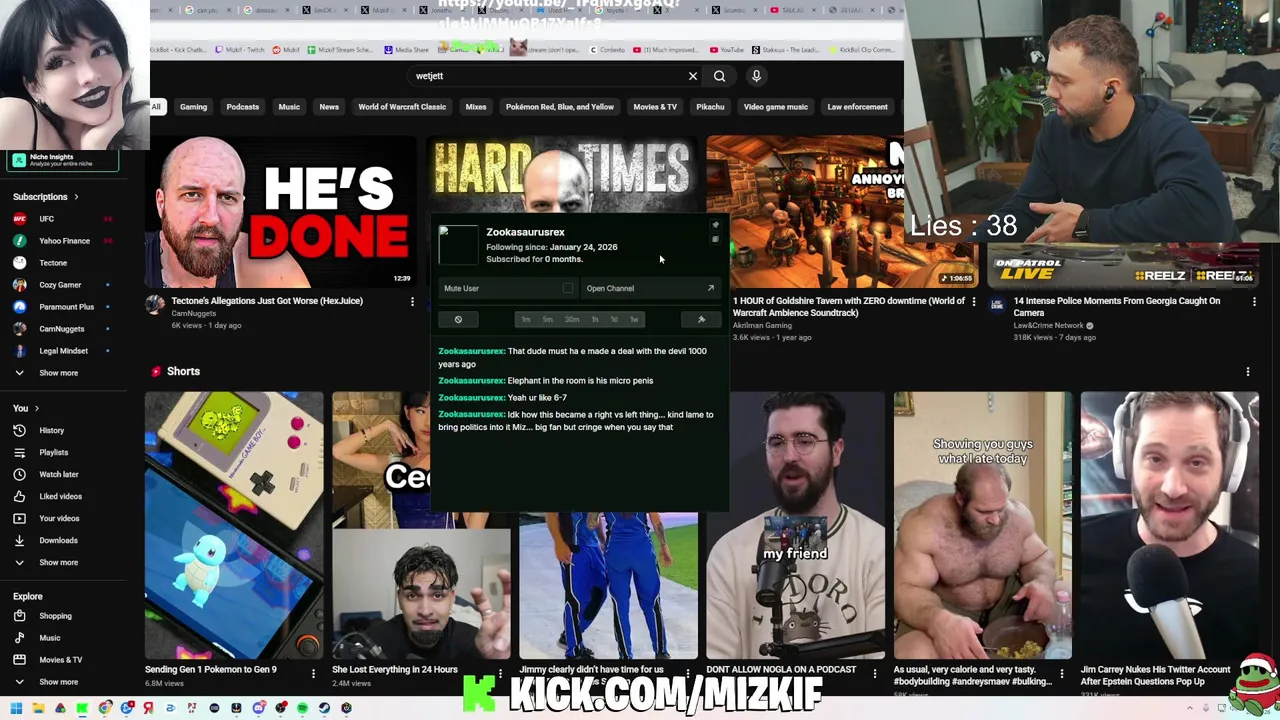Click the magnifier search button
1280x720 pixels.
(x=719, y=76)
